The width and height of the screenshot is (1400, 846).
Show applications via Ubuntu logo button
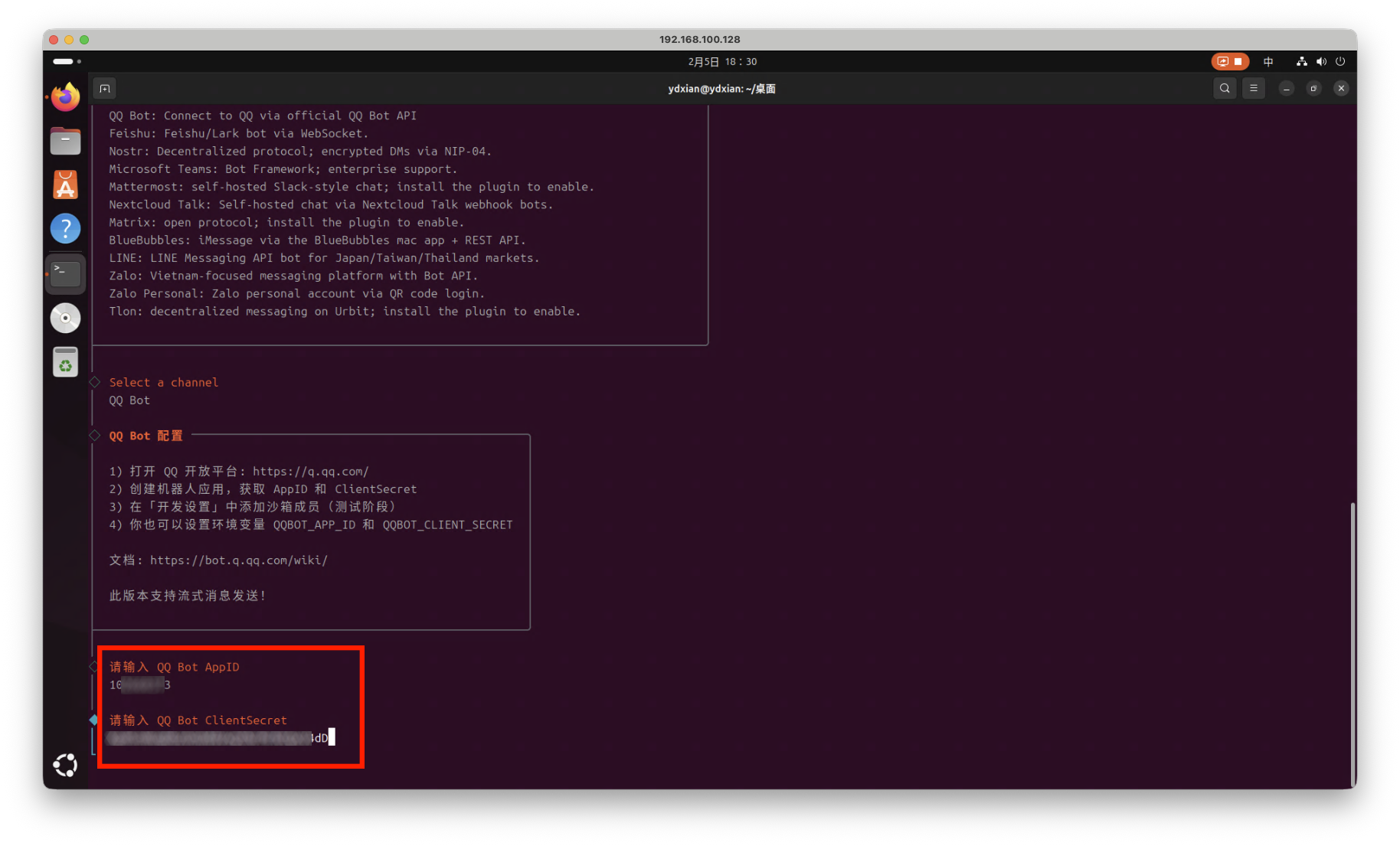[66, 765]
